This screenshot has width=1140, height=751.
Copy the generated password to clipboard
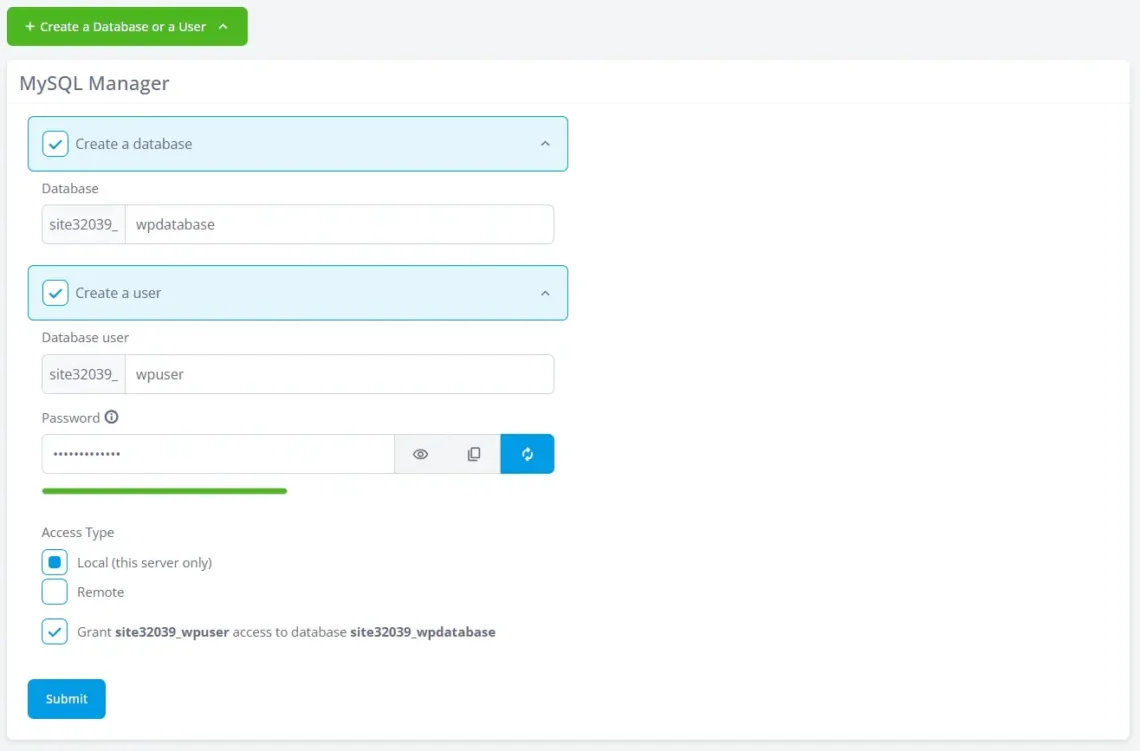point(473,453)
